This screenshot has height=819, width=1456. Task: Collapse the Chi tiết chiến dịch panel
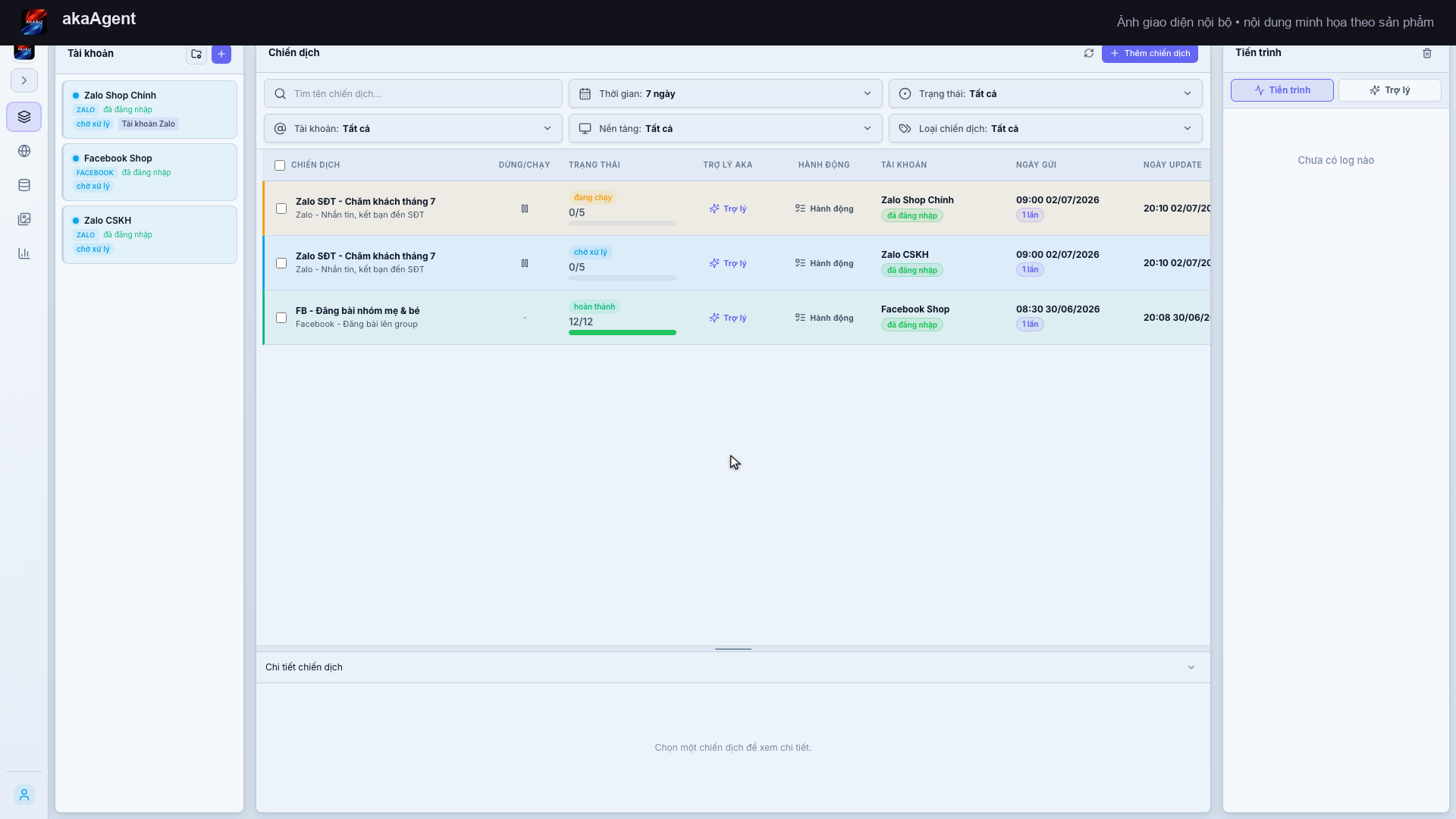click(x=1191, y=667)
